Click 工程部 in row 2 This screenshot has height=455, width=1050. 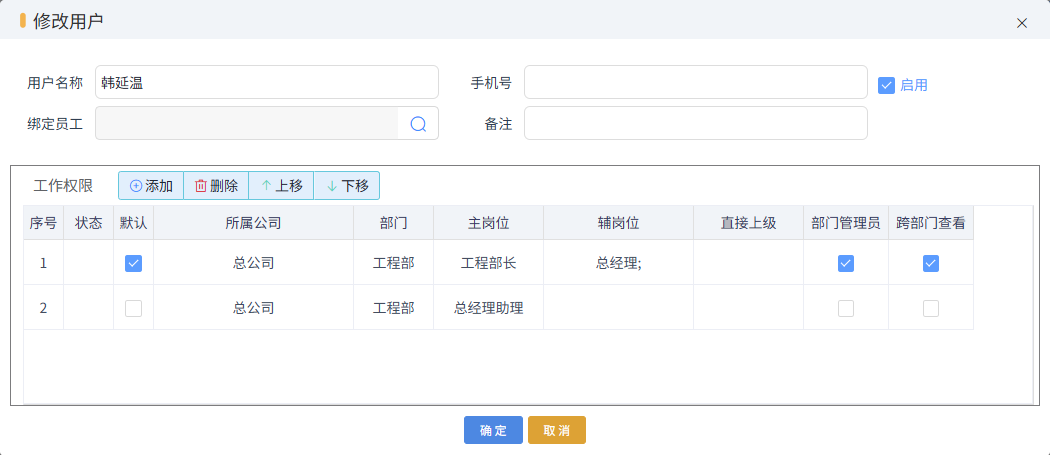point(394,308)
